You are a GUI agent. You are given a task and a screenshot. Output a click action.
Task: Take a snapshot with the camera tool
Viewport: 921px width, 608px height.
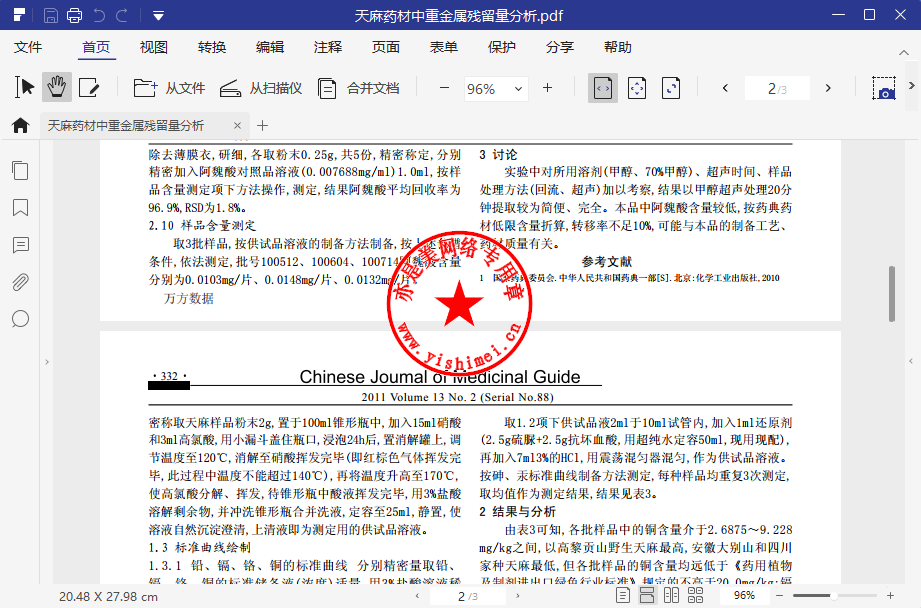click(x=884, y=88)
